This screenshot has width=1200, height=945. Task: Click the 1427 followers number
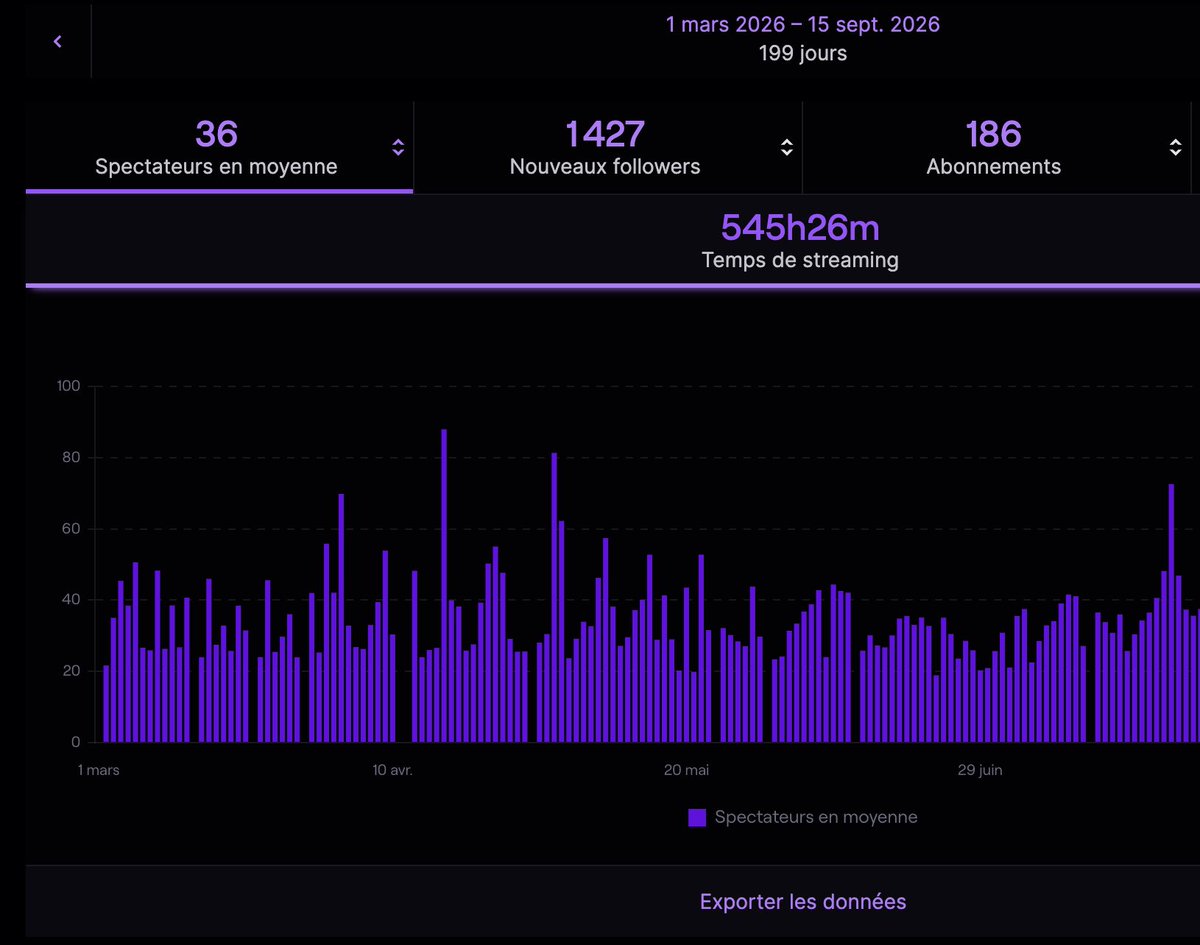tap(605, 134)
